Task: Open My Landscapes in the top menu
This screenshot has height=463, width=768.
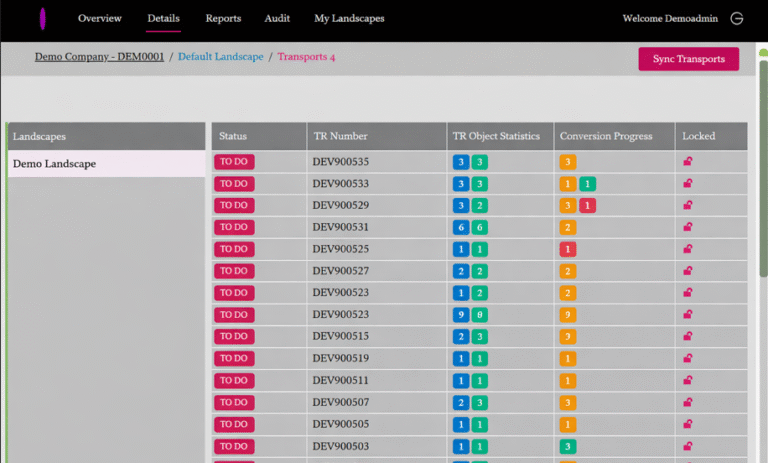Action: point(349,18)
